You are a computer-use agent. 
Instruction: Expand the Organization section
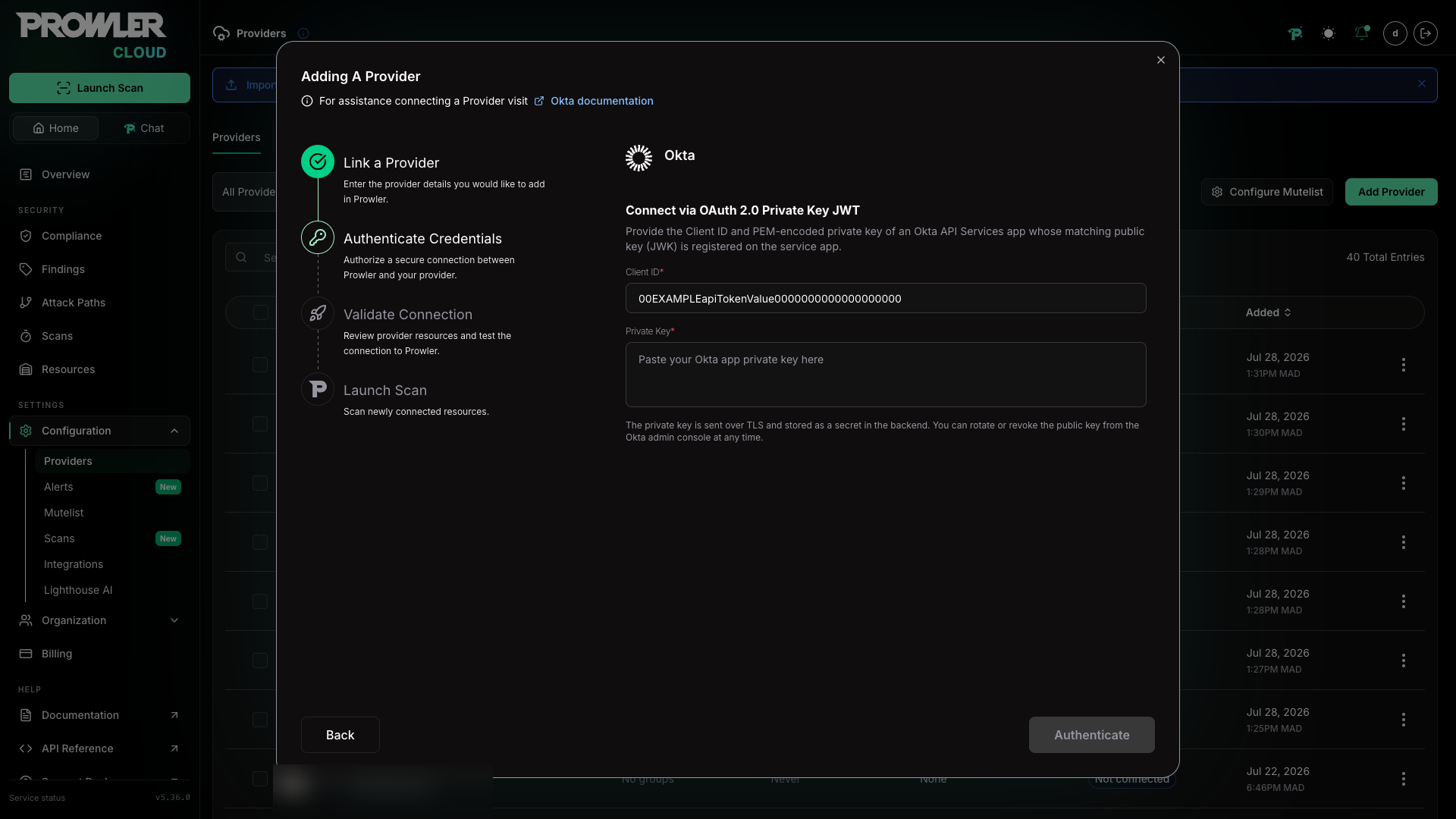[x=99, y=620]
